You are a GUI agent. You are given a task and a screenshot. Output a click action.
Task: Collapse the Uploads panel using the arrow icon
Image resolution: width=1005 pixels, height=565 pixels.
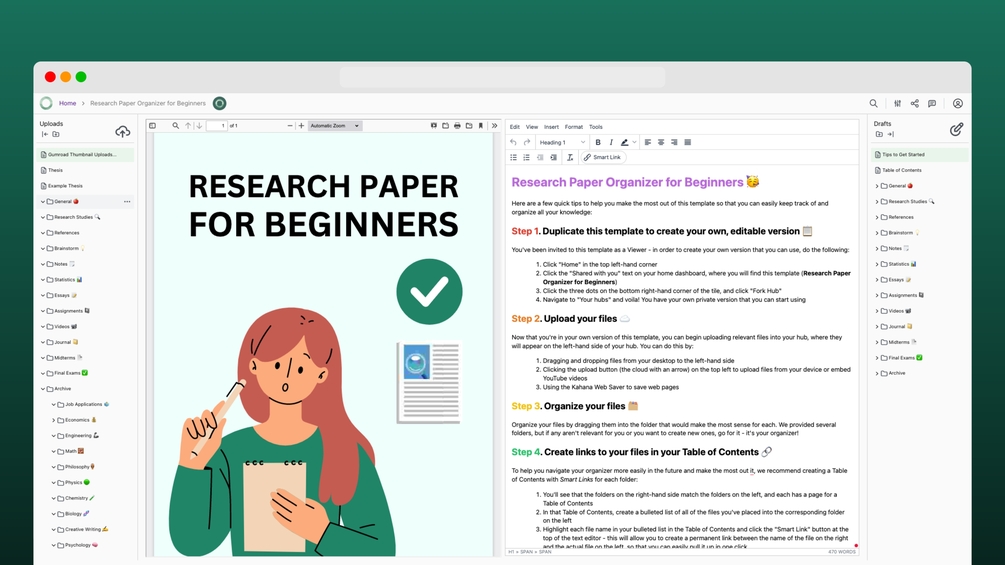click(45, 134)
